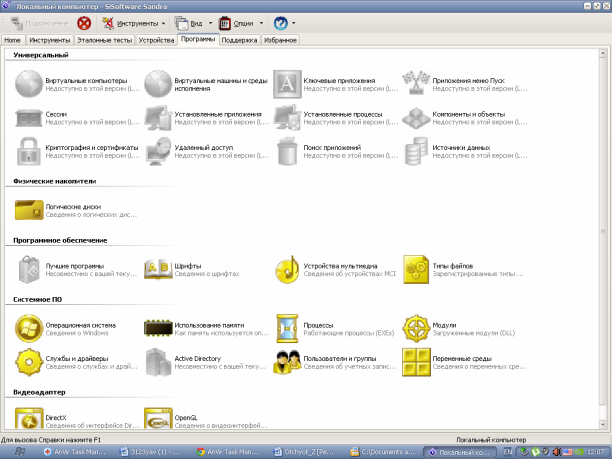612x459 pixels.
Task: Open the Избранное tab
Action: point(280,40)
